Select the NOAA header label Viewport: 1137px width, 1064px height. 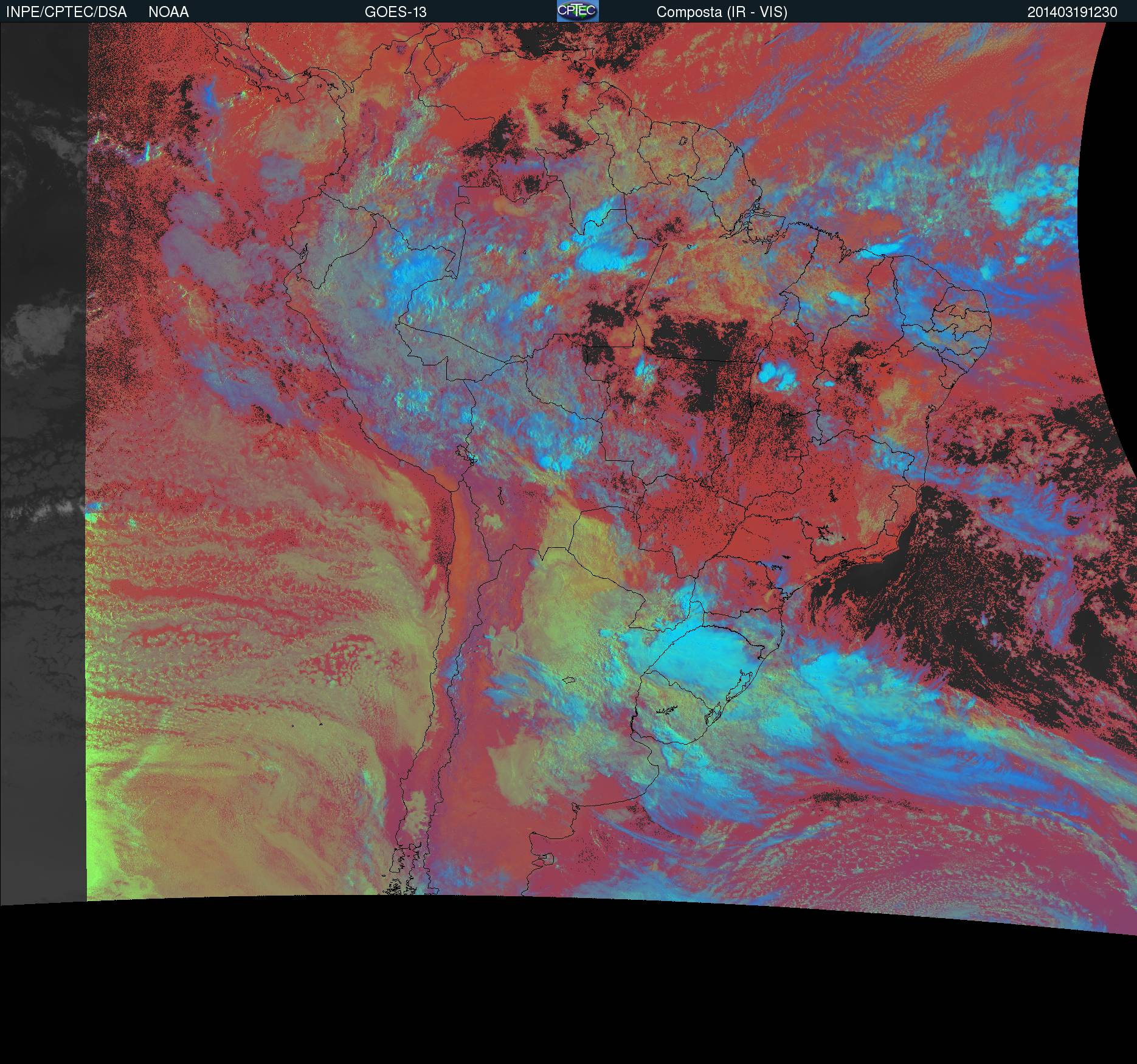click(168, 12)
